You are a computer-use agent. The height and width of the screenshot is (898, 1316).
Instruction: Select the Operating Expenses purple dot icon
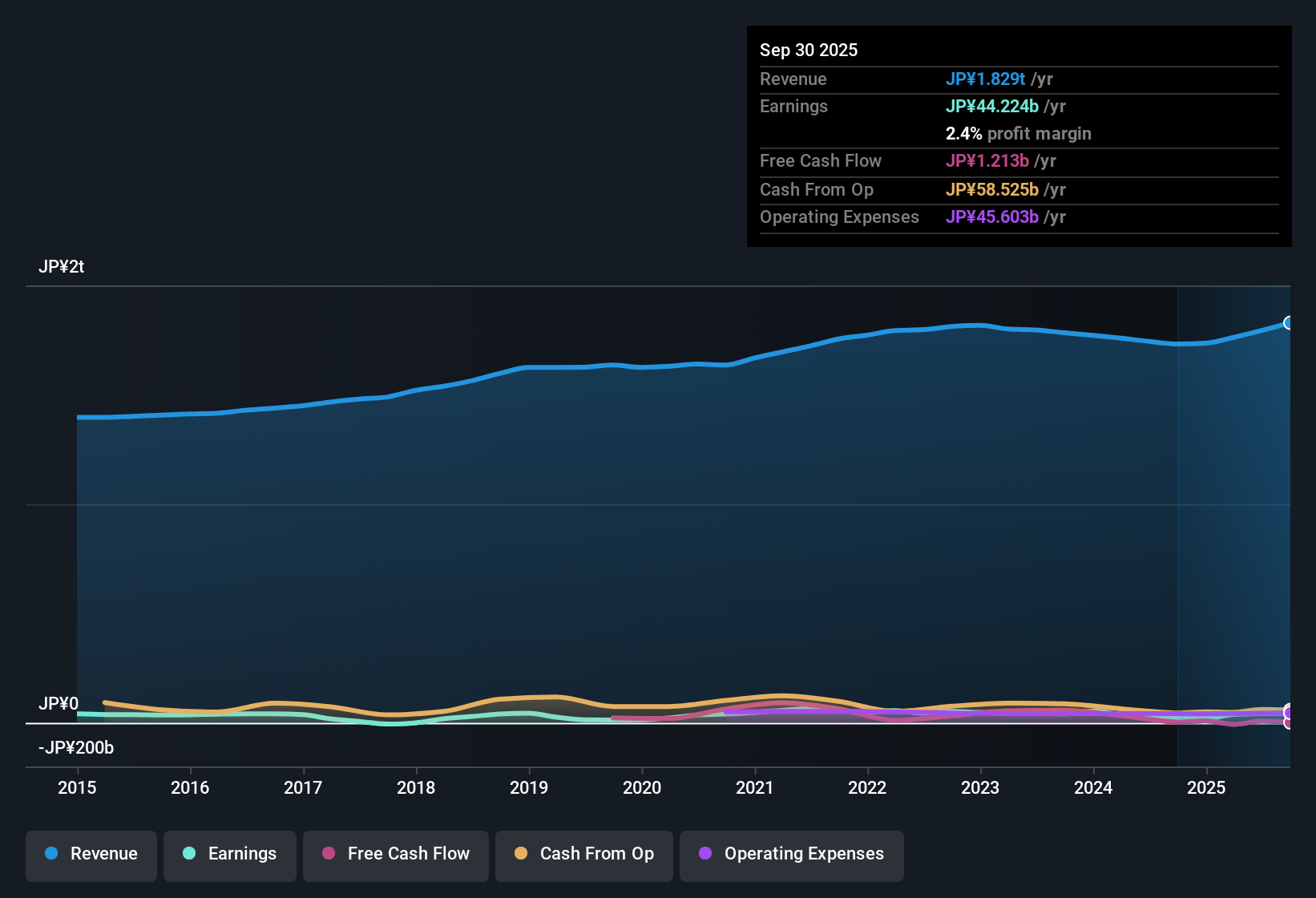(704, 854)
